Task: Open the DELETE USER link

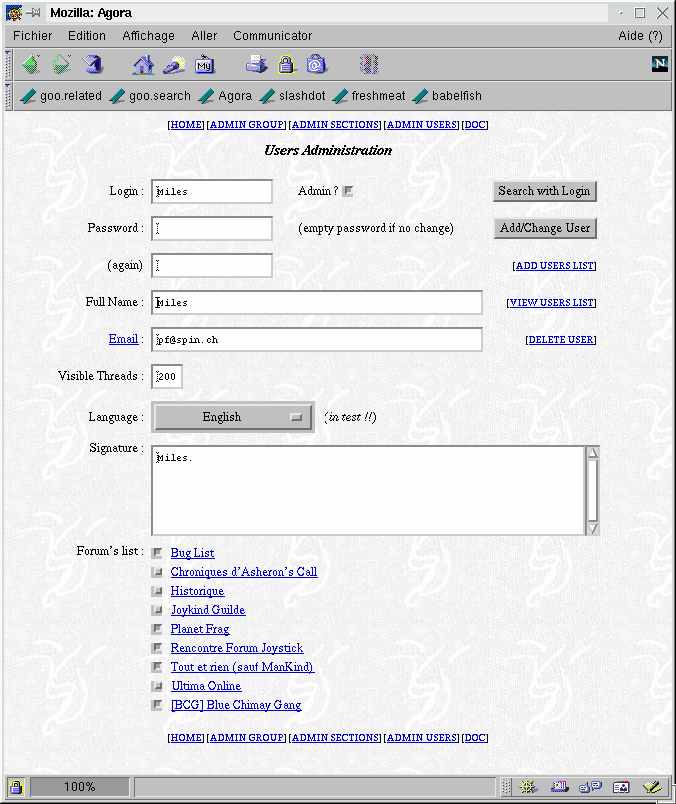Action: coord(560,340)
